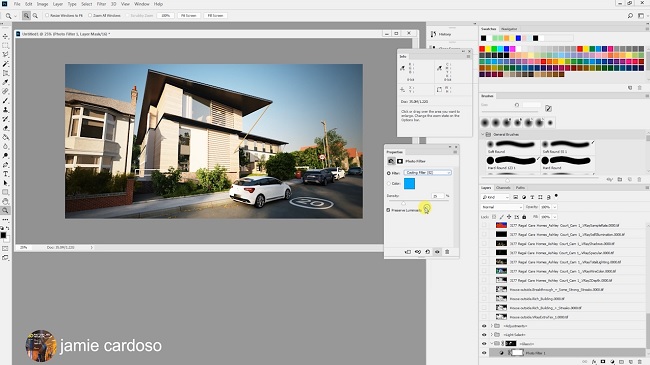
Task: Select the Move tool
Action: tap(5, 36)
